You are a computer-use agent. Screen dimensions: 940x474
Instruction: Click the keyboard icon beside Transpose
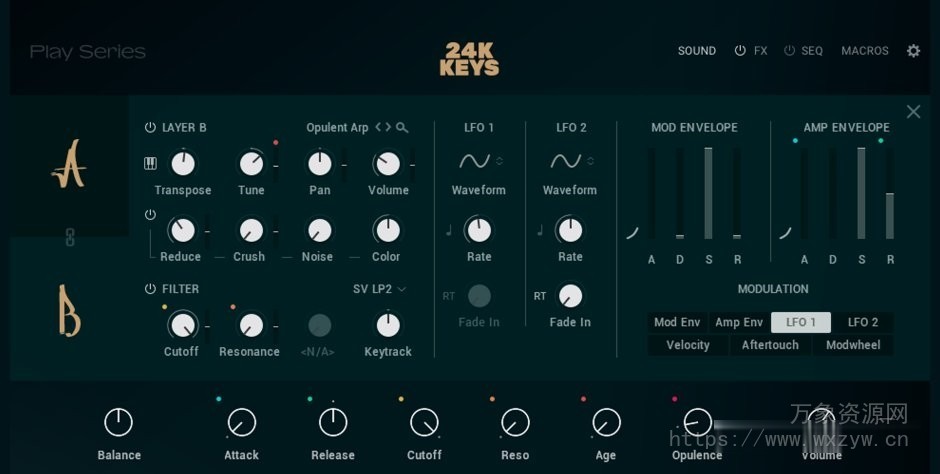[151, 164]
